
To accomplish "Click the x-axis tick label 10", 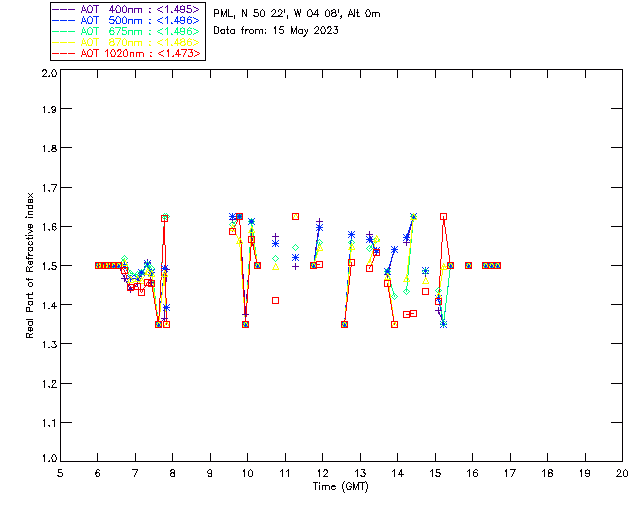I will point(247,473).
